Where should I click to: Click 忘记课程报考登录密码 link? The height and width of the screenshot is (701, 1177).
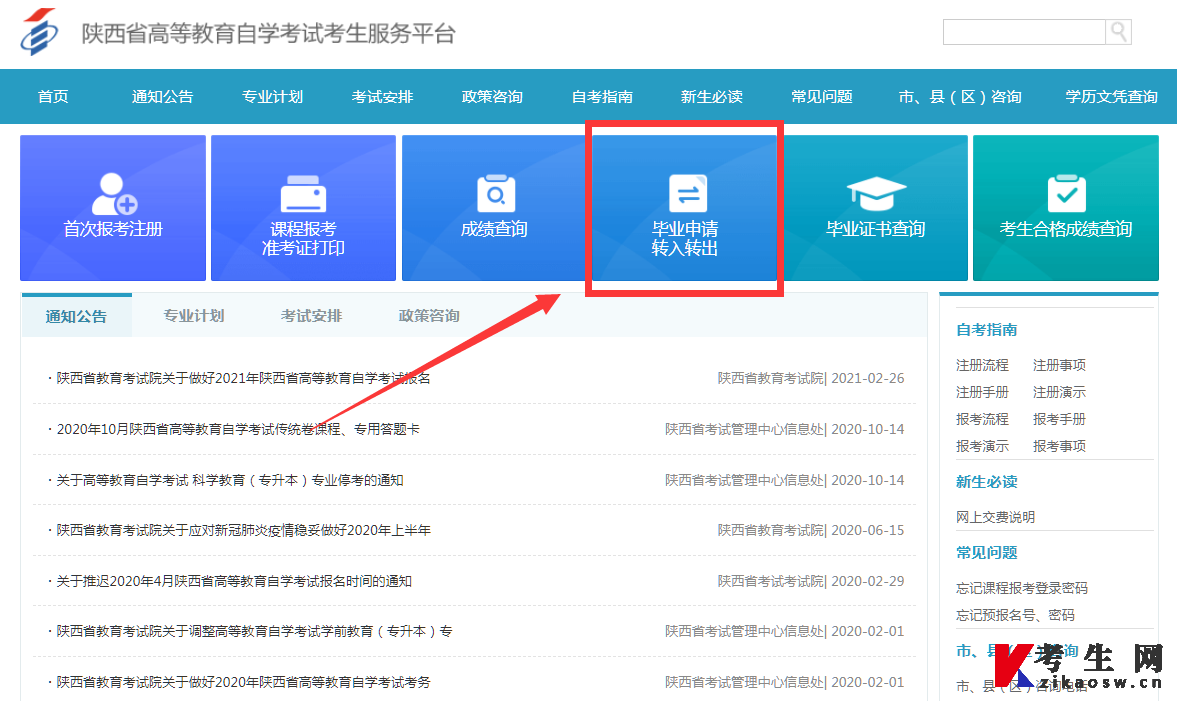[1021, 588]
